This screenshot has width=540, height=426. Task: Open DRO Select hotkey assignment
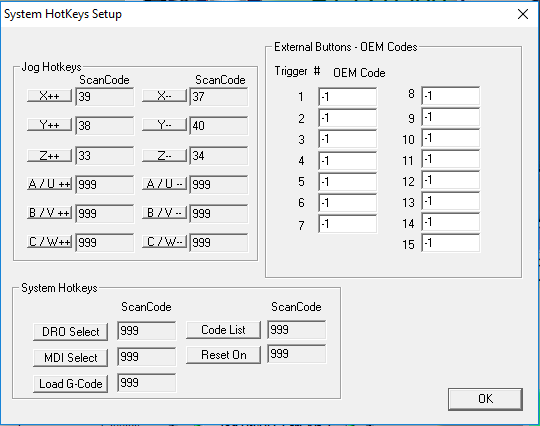(x=70, y=332)
